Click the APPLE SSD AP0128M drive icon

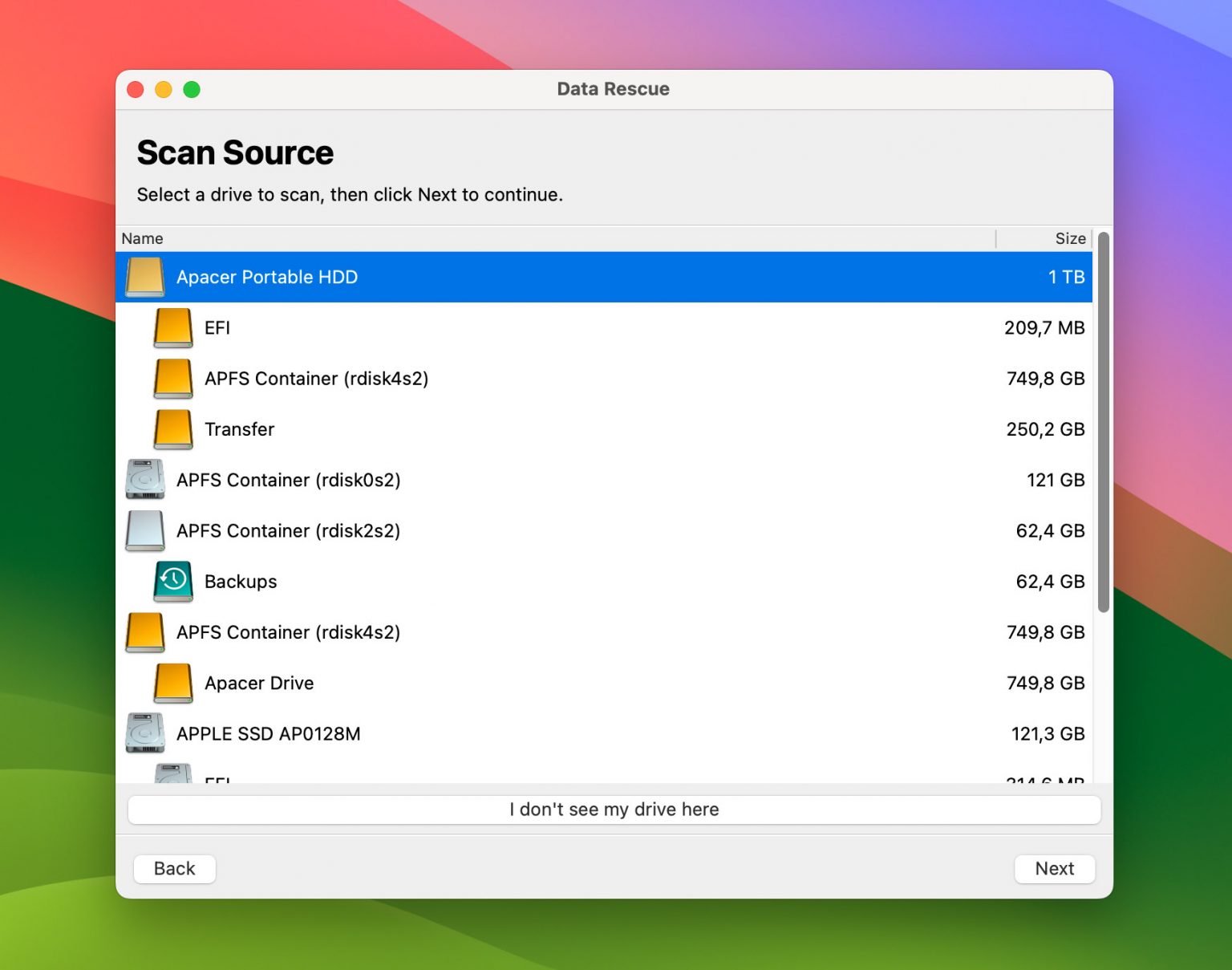[144, 733]
